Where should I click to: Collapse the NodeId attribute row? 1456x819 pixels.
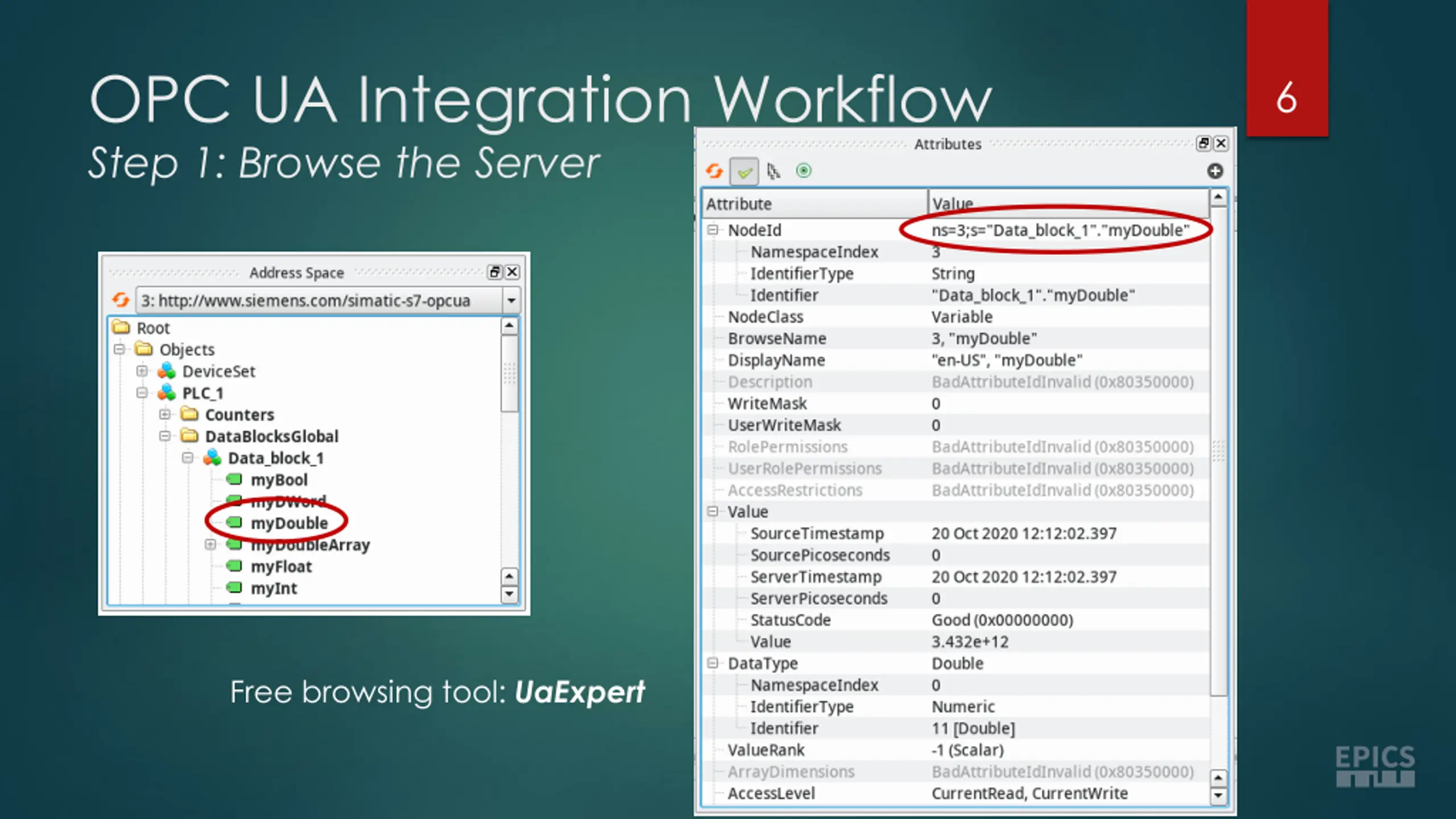pos(713,230)
